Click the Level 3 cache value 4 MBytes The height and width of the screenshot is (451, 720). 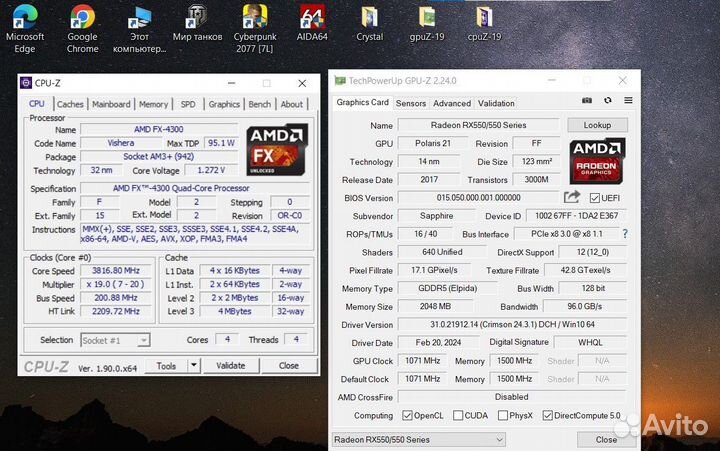(x=235, y=311)
